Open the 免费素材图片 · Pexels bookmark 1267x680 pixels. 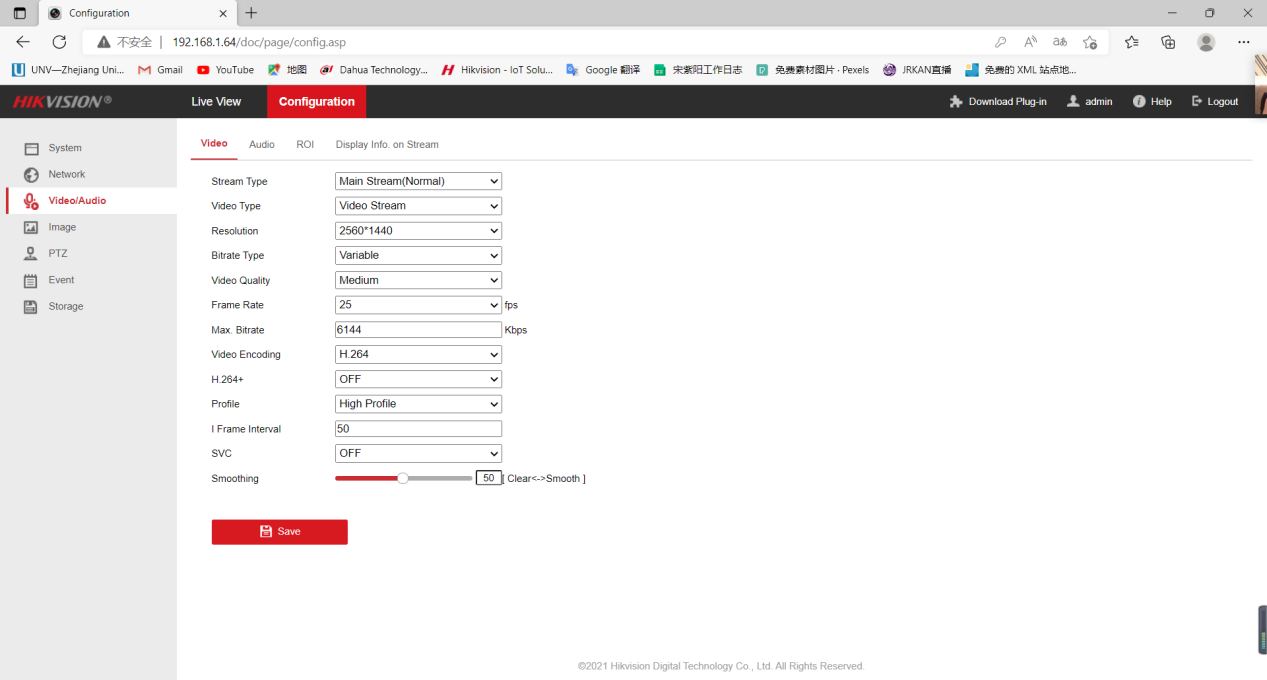click(x=812, y=70)
